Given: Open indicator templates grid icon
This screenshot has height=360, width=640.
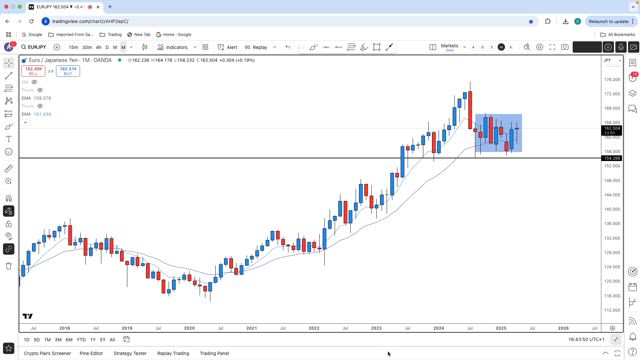Looking at the screenshot, I should (x=205, y=47).
